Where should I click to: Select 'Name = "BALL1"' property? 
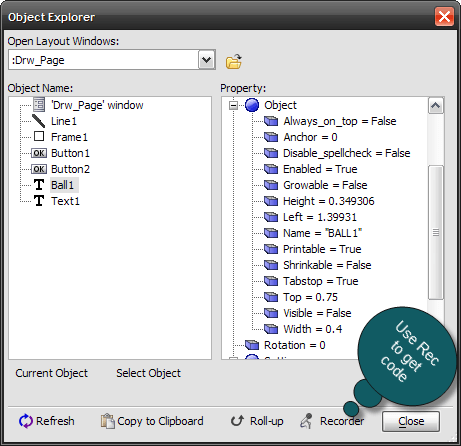322,233
